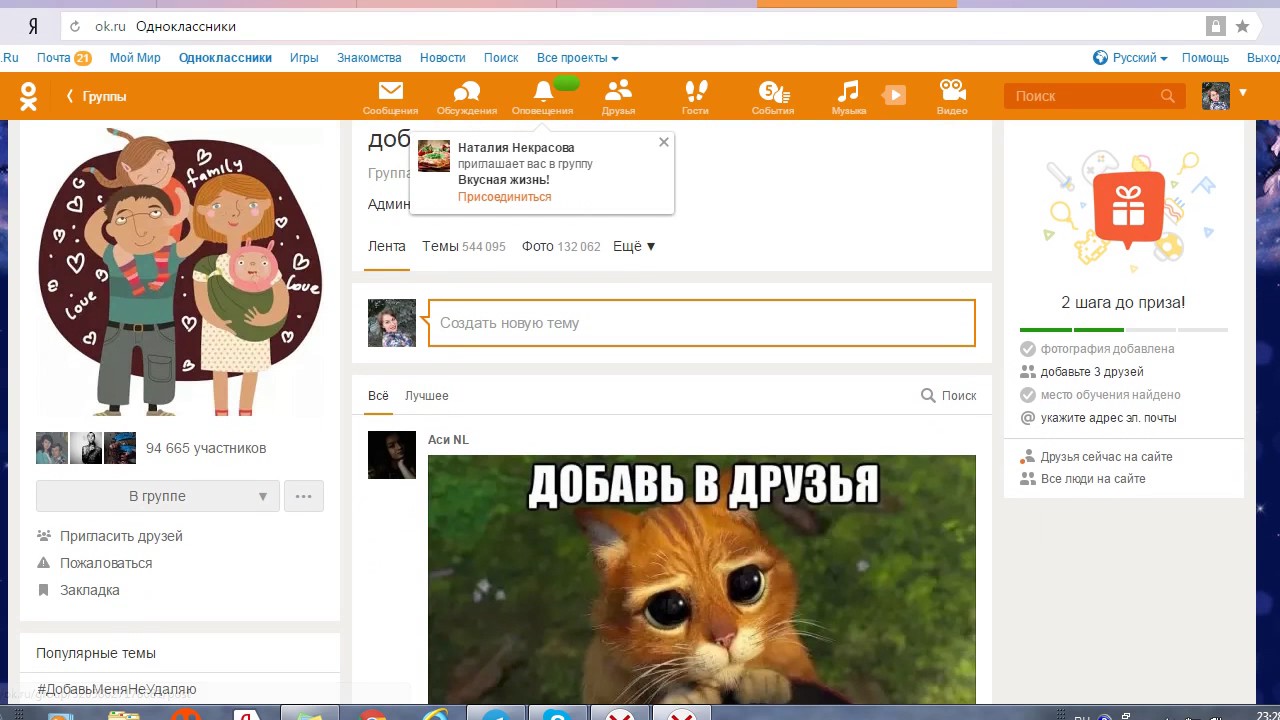Click the Odnoklassniki logo icon
1280x720 pixels.
click(28, 96)
